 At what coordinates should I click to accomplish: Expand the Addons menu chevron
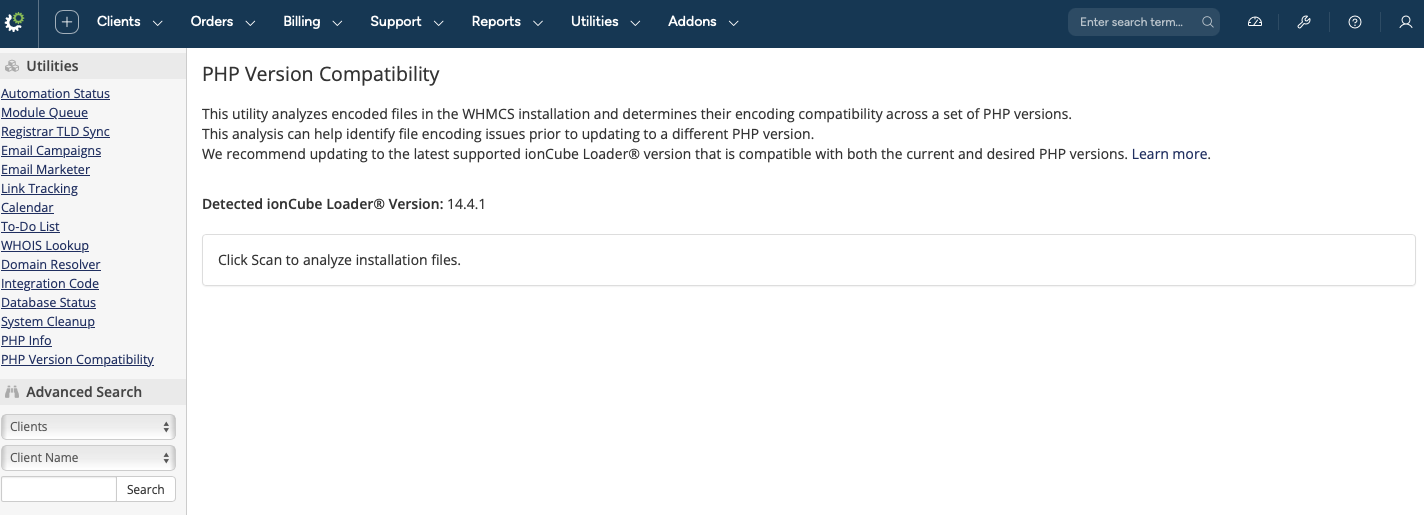click(x=734, y=23)
